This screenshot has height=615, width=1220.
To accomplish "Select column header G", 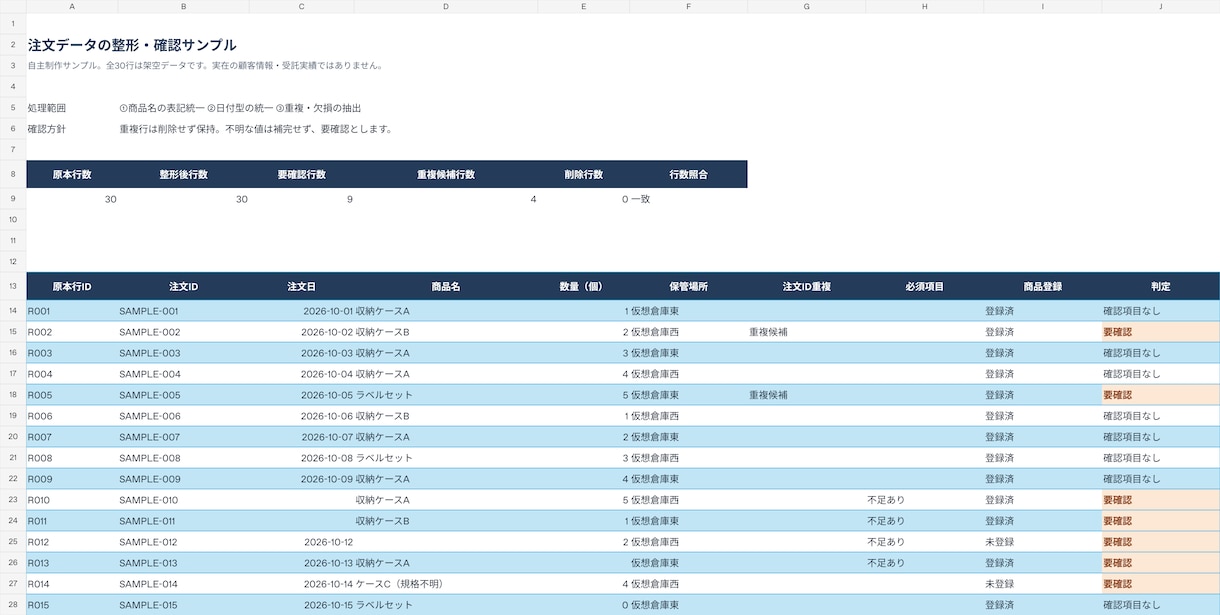I will (807, 6).
